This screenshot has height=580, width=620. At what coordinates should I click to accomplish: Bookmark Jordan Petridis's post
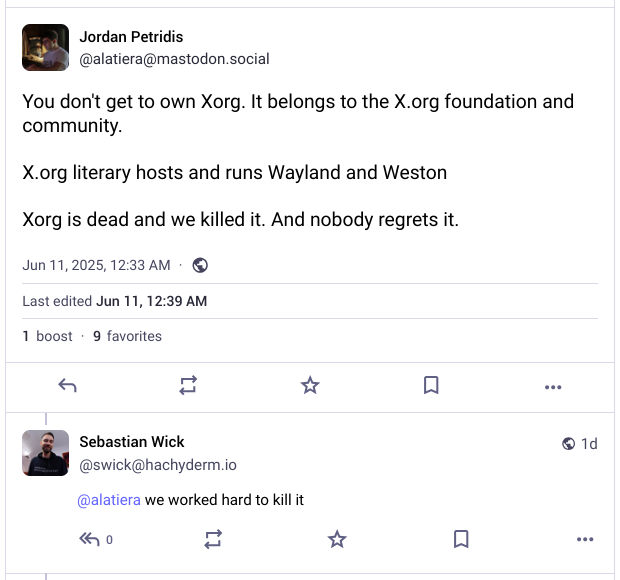click(x=431, y=386)
